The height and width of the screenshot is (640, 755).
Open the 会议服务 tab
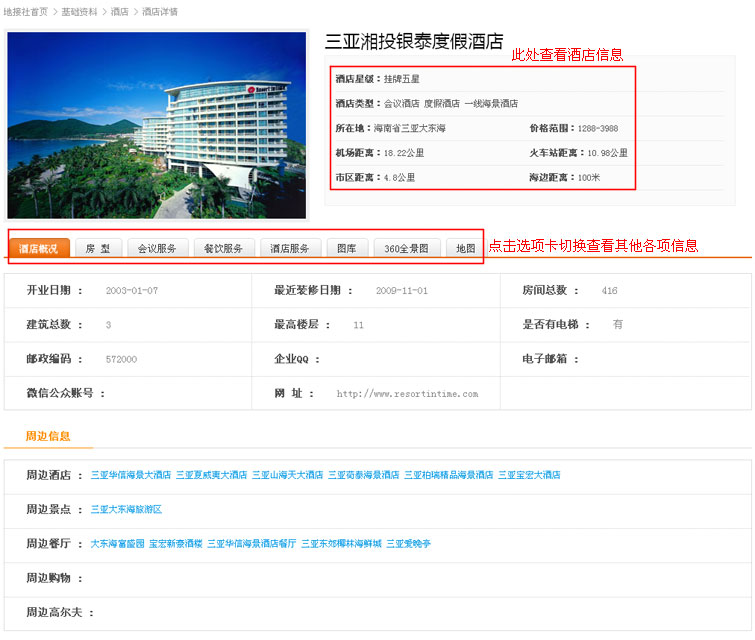(x=157, y=248)
